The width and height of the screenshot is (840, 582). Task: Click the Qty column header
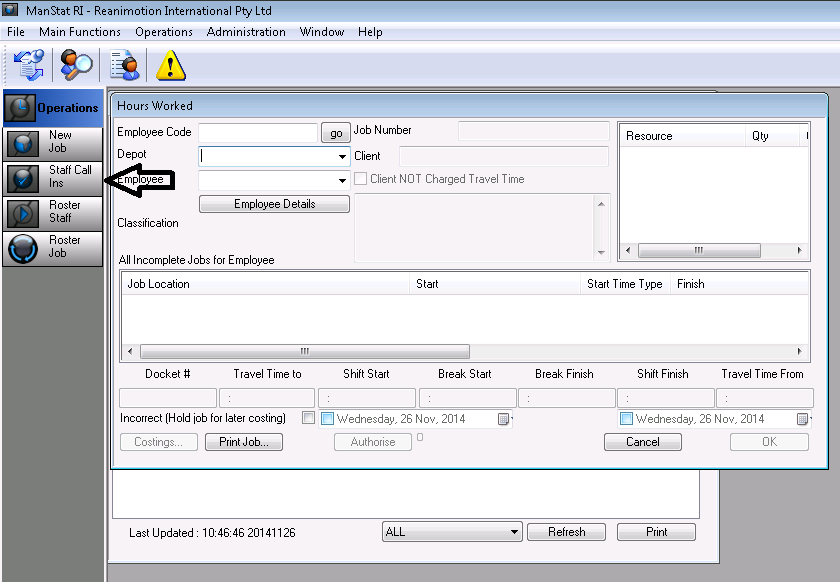773,136
